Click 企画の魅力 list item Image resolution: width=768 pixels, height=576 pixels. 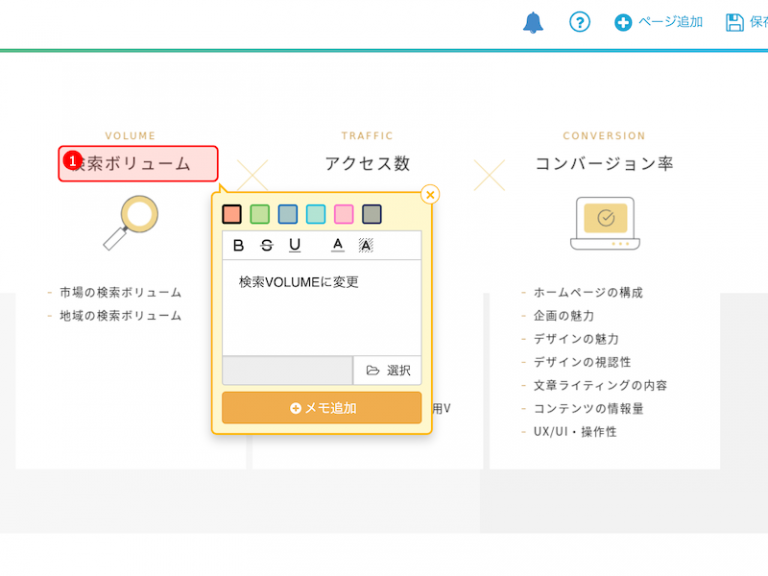pyautogui.click(x=564, y=315)
